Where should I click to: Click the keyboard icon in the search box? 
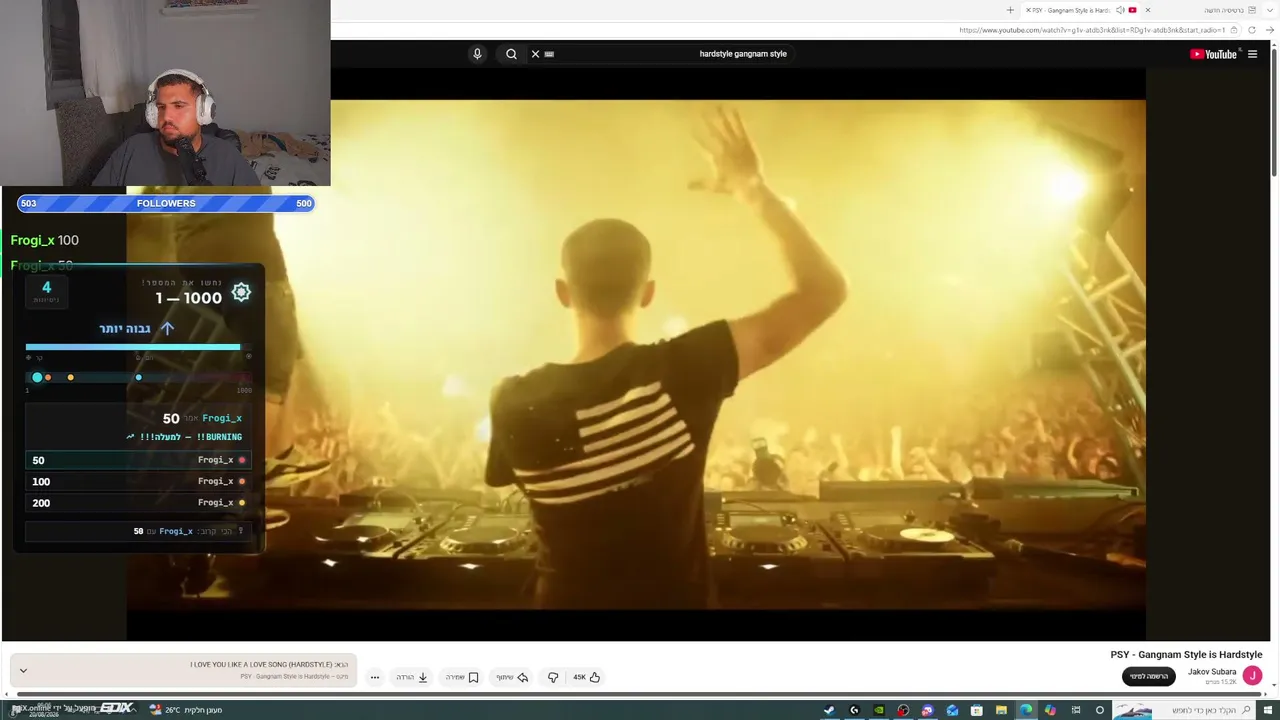[549, 54]
